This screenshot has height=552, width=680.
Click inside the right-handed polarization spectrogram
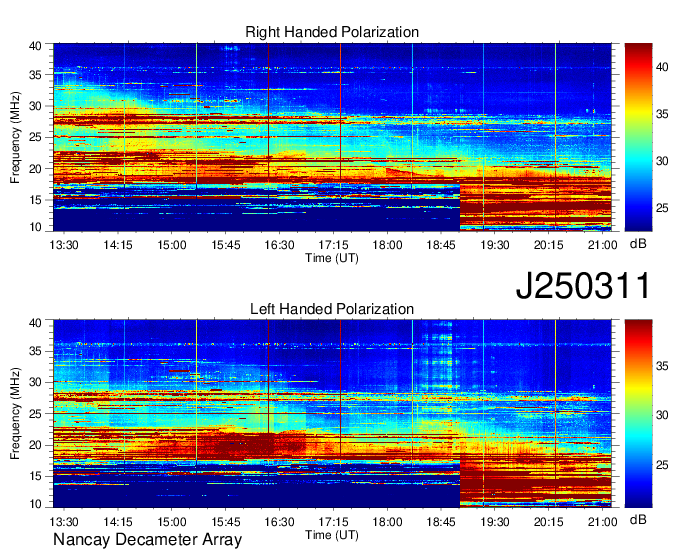pos(332,137)
